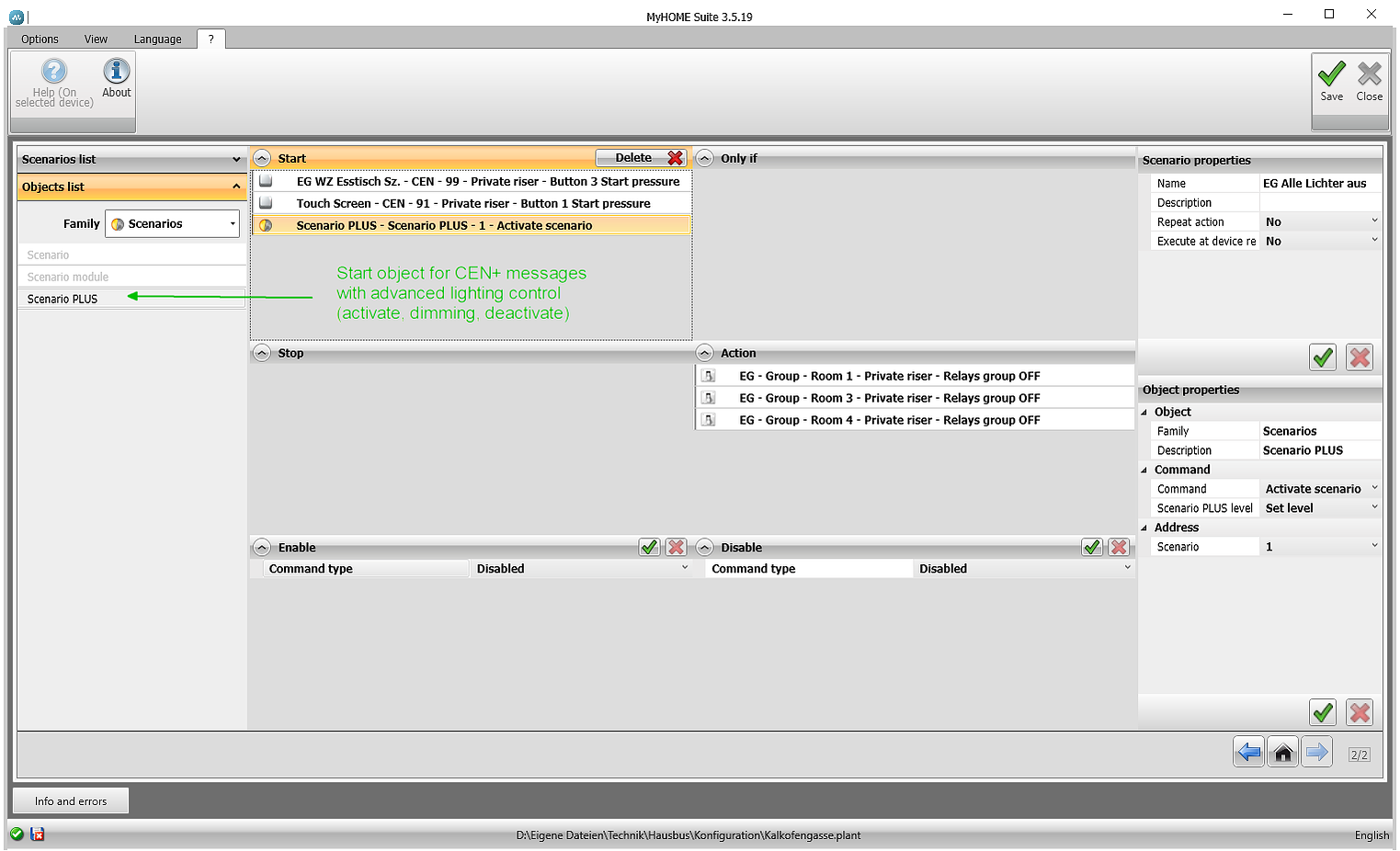Viewport: 1400px width, 851px height.
Task: Click the green status icon in status bar
Action: (17, 834)
